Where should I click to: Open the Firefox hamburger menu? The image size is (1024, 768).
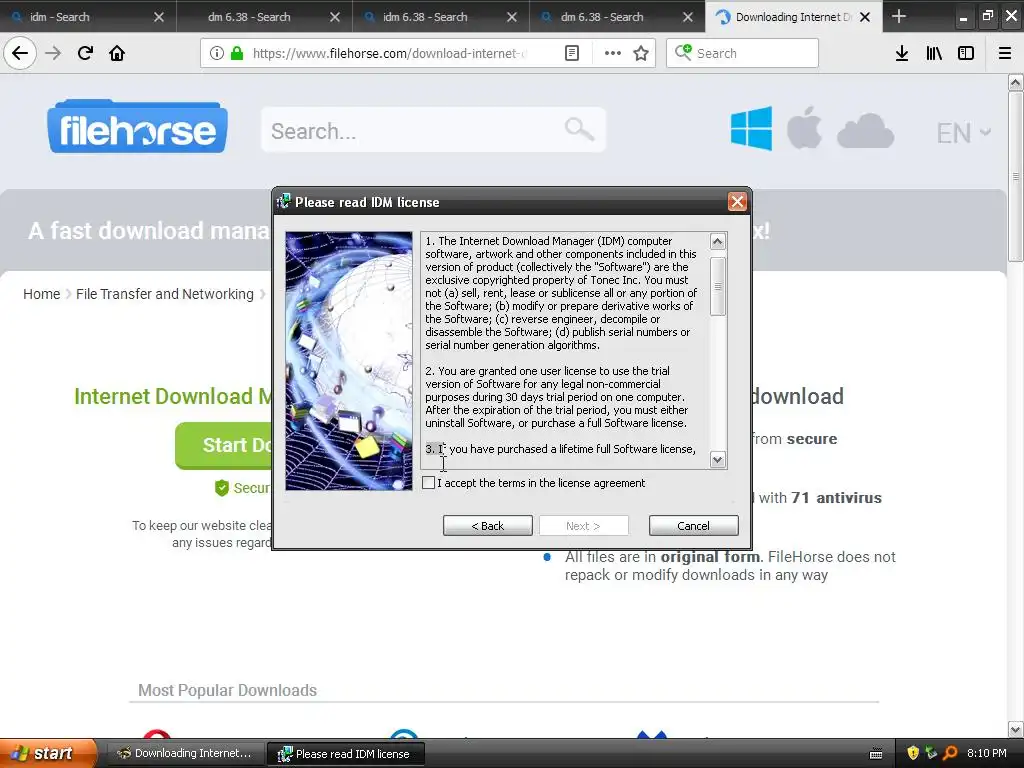(1004, 53)
